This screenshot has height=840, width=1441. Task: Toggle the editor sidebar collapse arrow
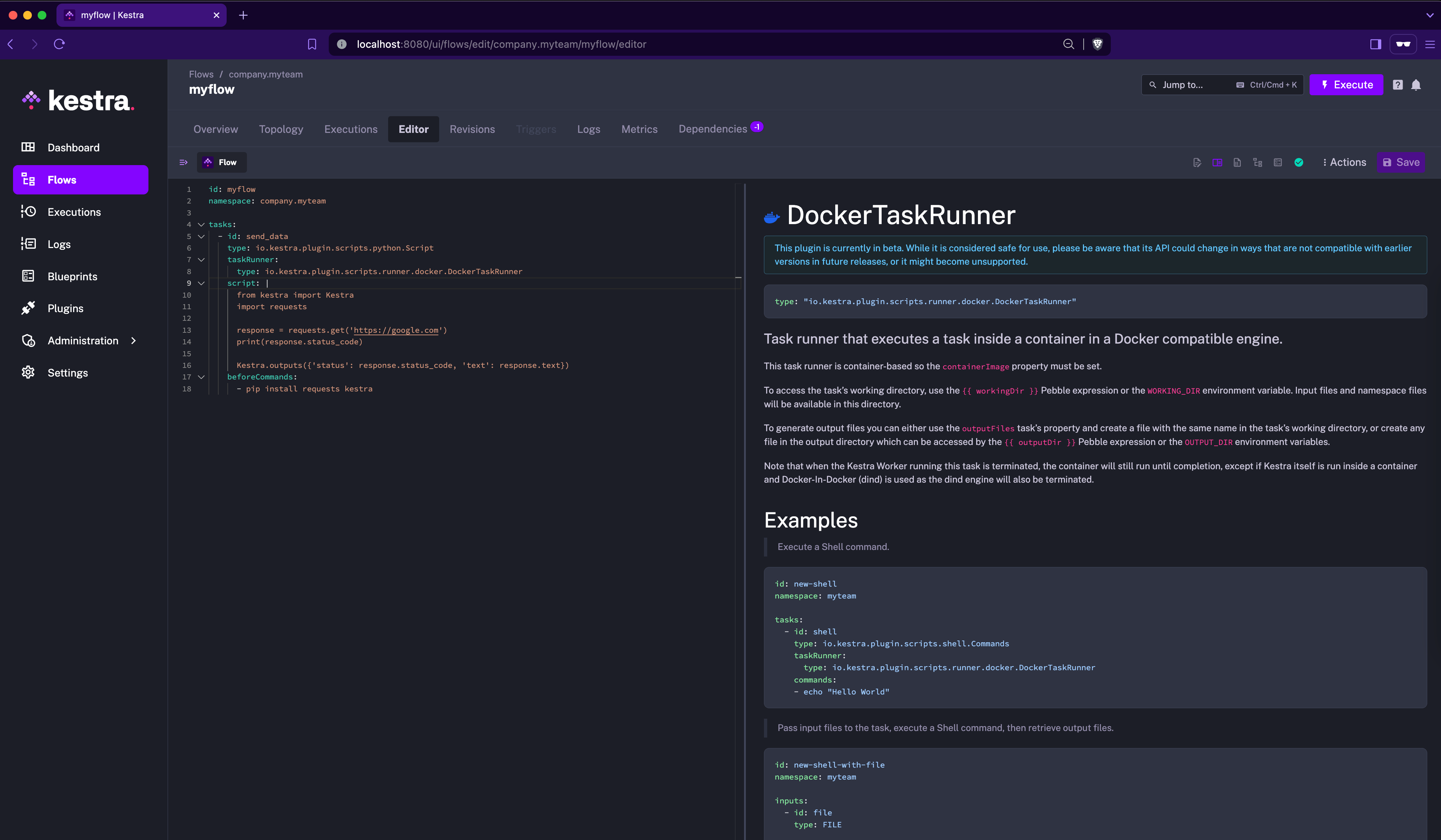(x=183, y=162)
